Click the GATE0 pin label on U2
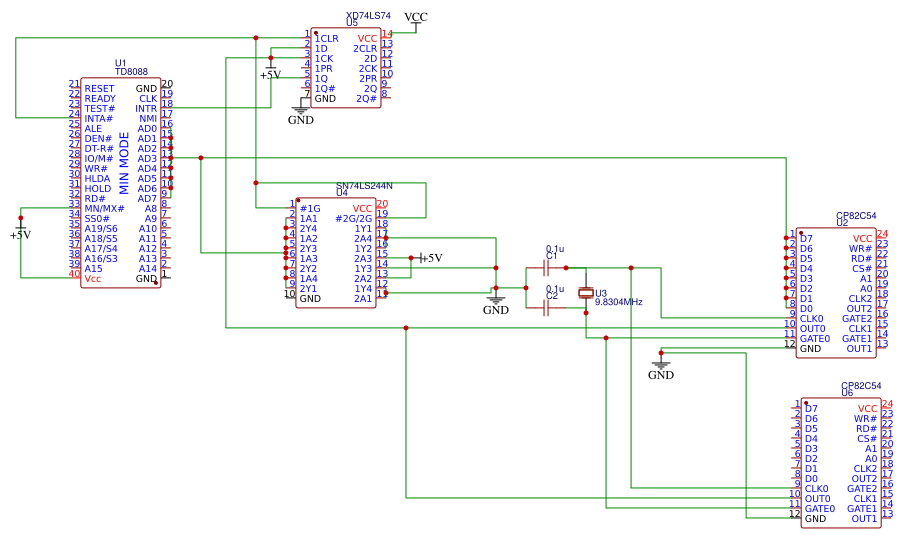Viewport: 904px width, 538px height. tap(815, 339)
